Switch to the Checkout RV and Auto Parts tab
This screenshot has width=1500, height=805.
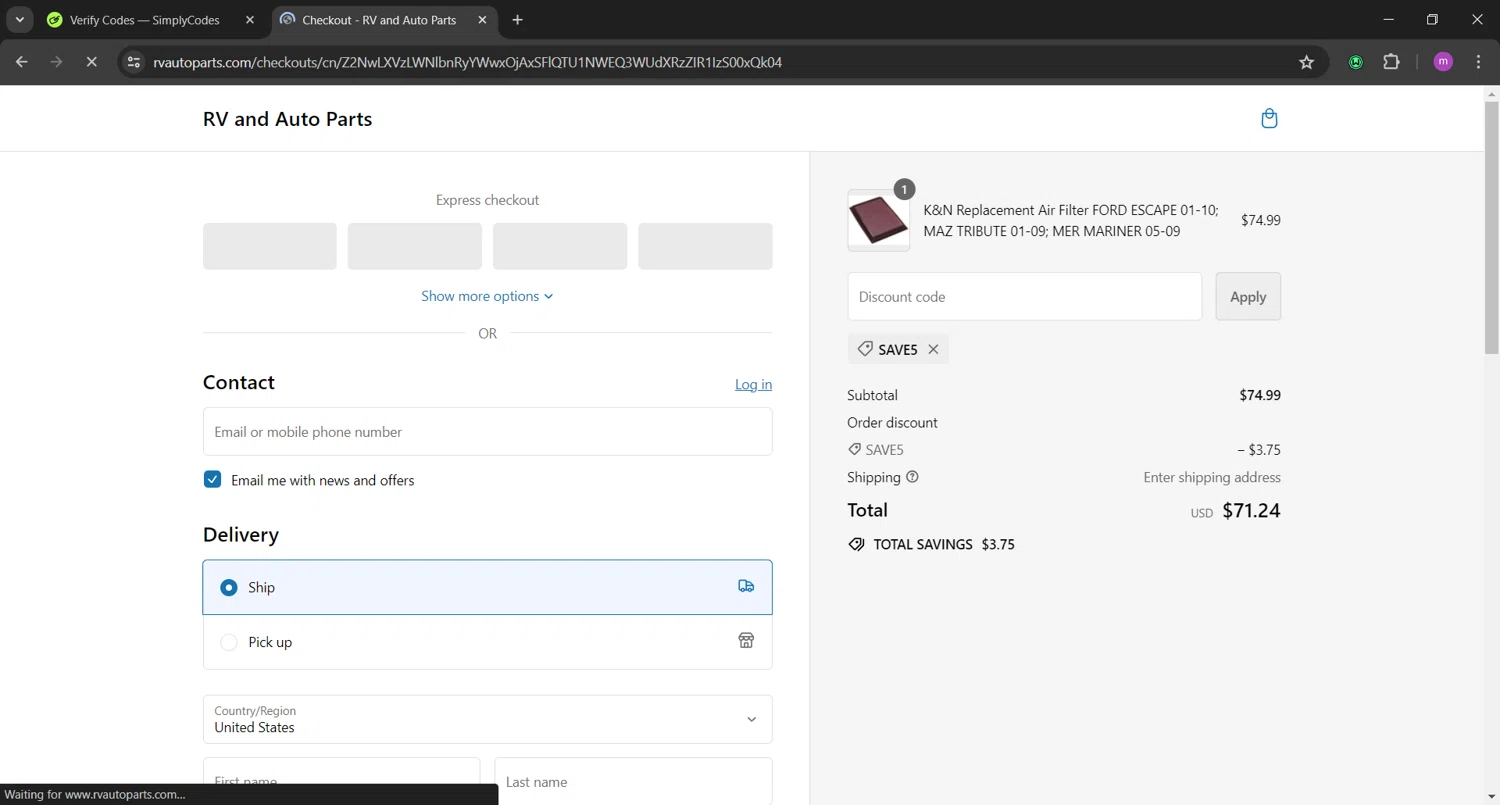tap(379, 20)
